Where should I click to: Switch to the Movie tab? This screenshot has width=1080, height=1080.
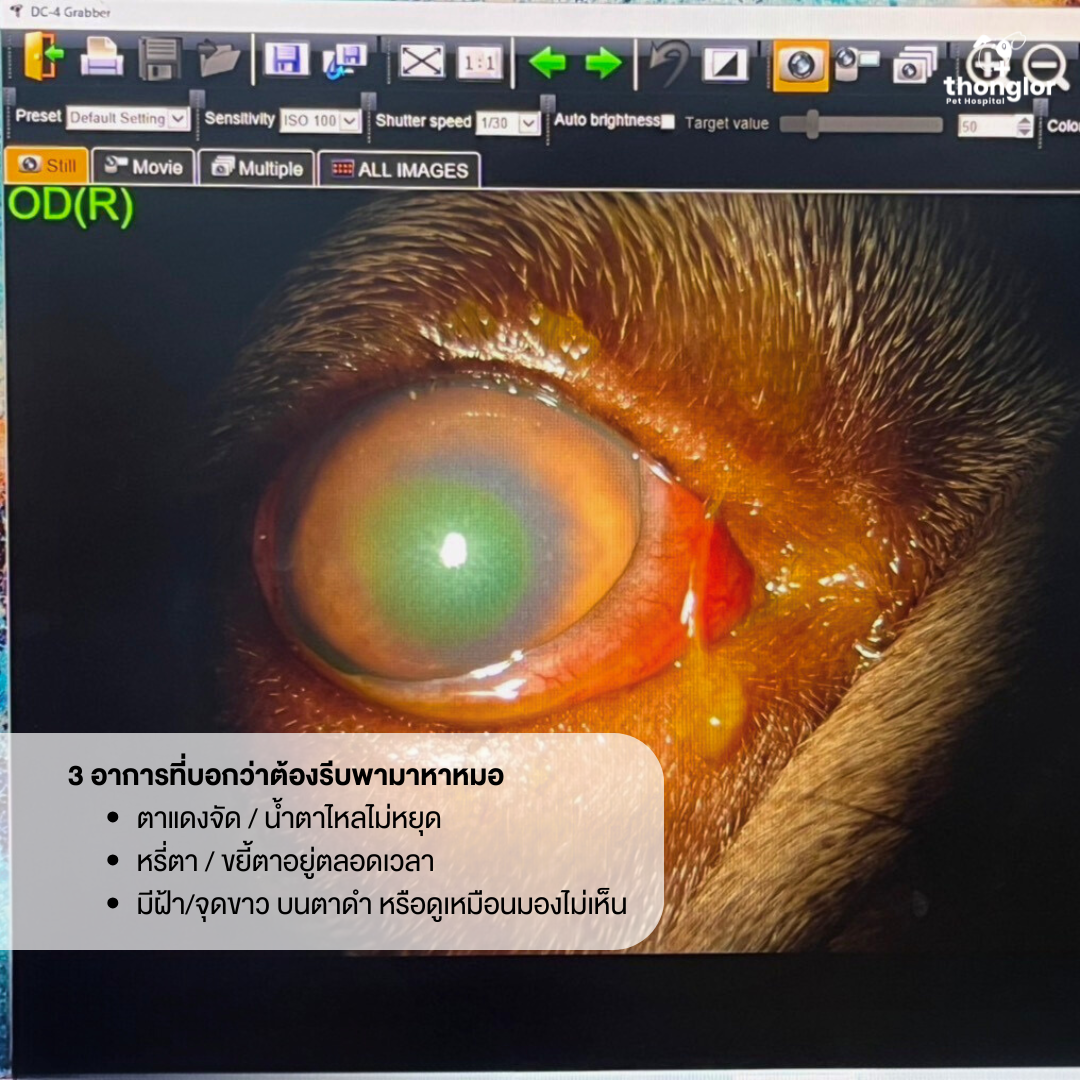(x=143, y=166)
